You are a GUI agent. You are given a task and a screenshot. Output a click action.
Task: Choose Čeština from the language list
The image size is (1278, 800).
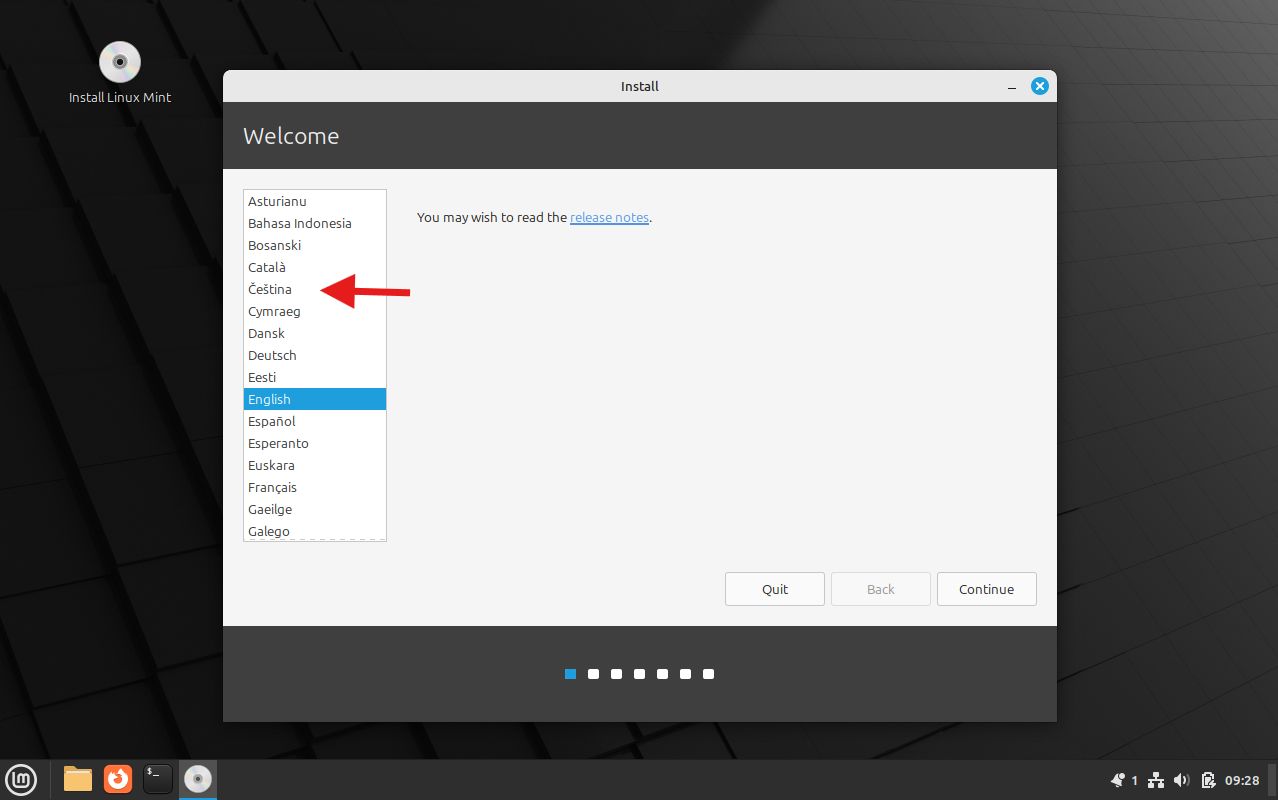[x=270, y=289]
